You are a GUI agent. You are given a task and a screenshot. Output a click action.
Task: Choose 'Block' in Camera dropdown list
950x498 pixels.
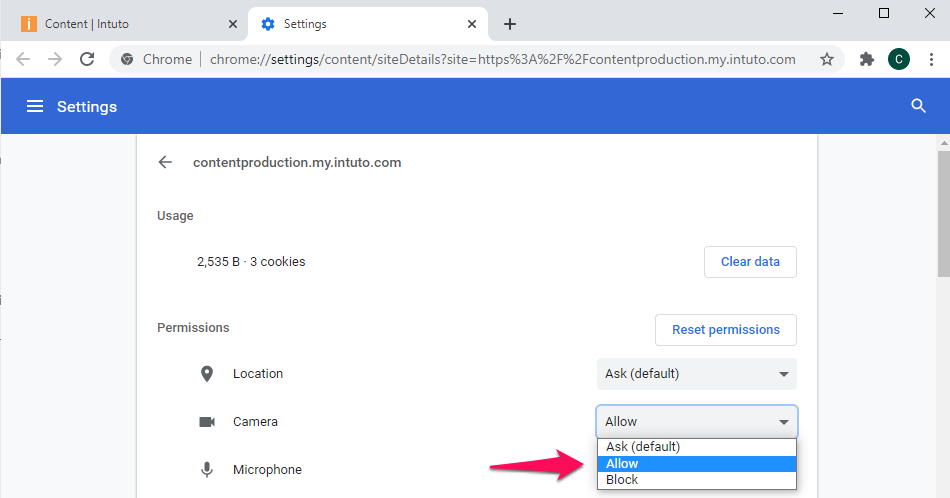(696, 480)
